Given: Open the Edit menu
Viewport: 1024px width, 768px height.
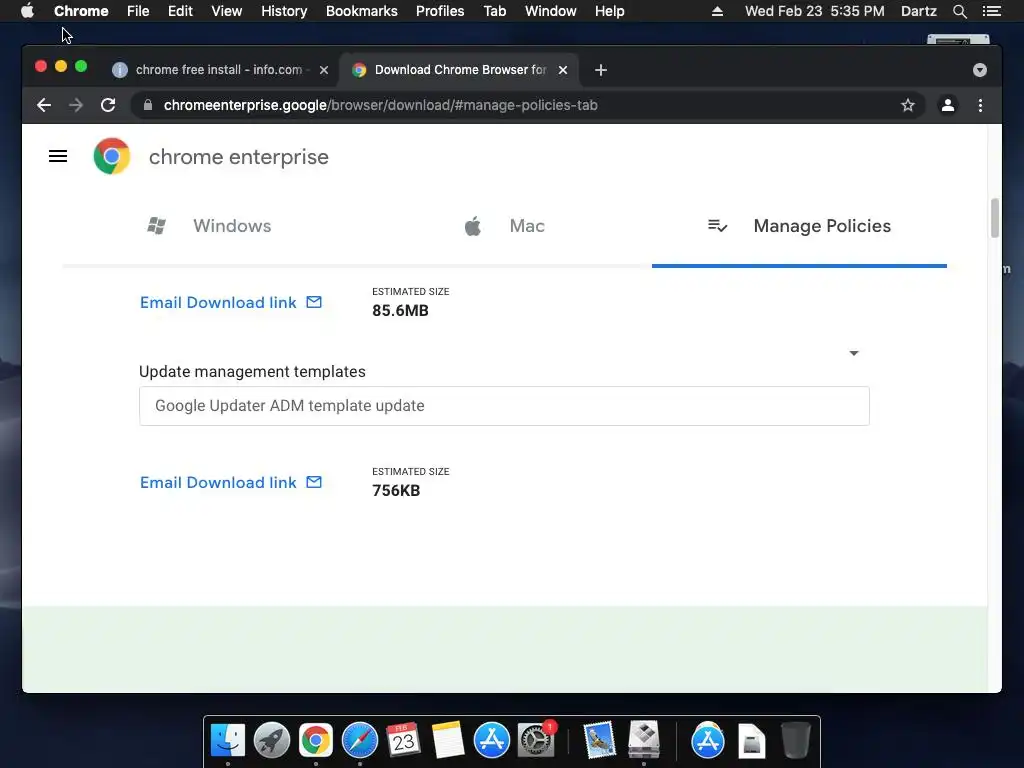Looking at the screenshot, I should tap(180, 11).
